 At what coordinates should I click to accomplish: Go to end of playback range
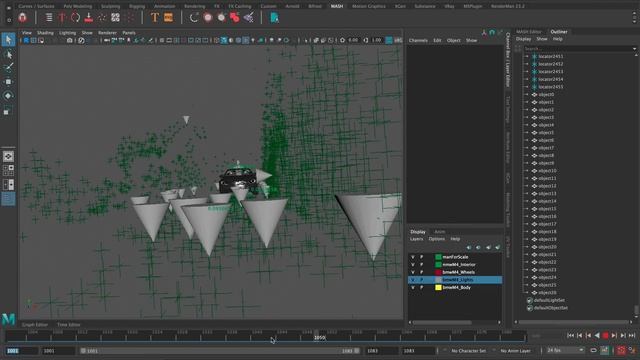[x=632, y=335]
